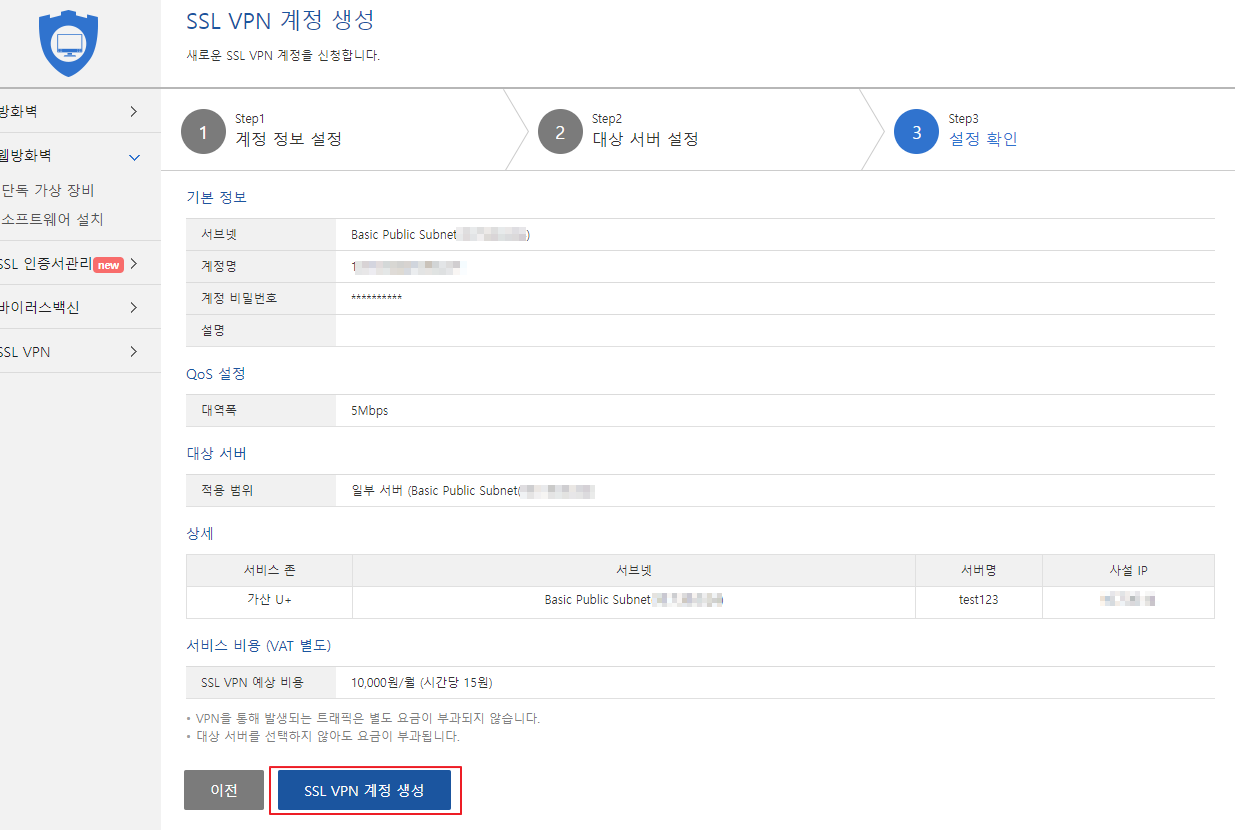Viewport: 1255px width, 830px height.
Task: Collapse the 웹방화벽 menu chevron
Action: (x=135, y=157)
